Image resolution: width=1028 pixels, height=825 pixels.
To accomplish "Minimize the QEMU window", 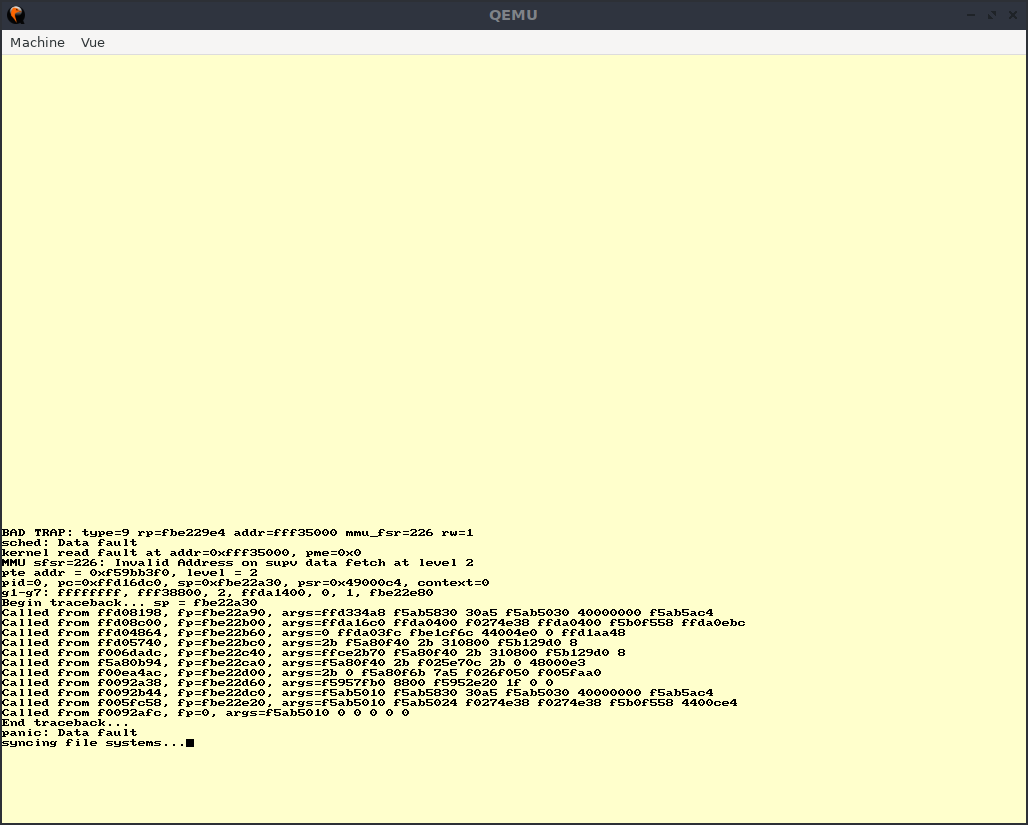I will pyautogui.click(x=971, y=14).
